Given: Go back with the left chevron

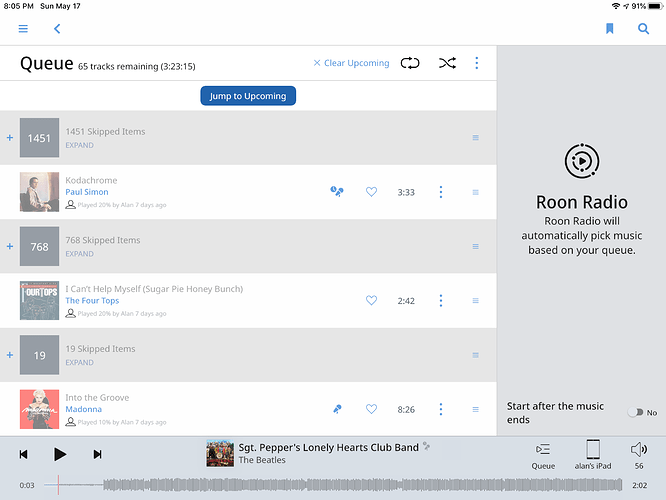Looking at the screenshot, I should 57,28.
